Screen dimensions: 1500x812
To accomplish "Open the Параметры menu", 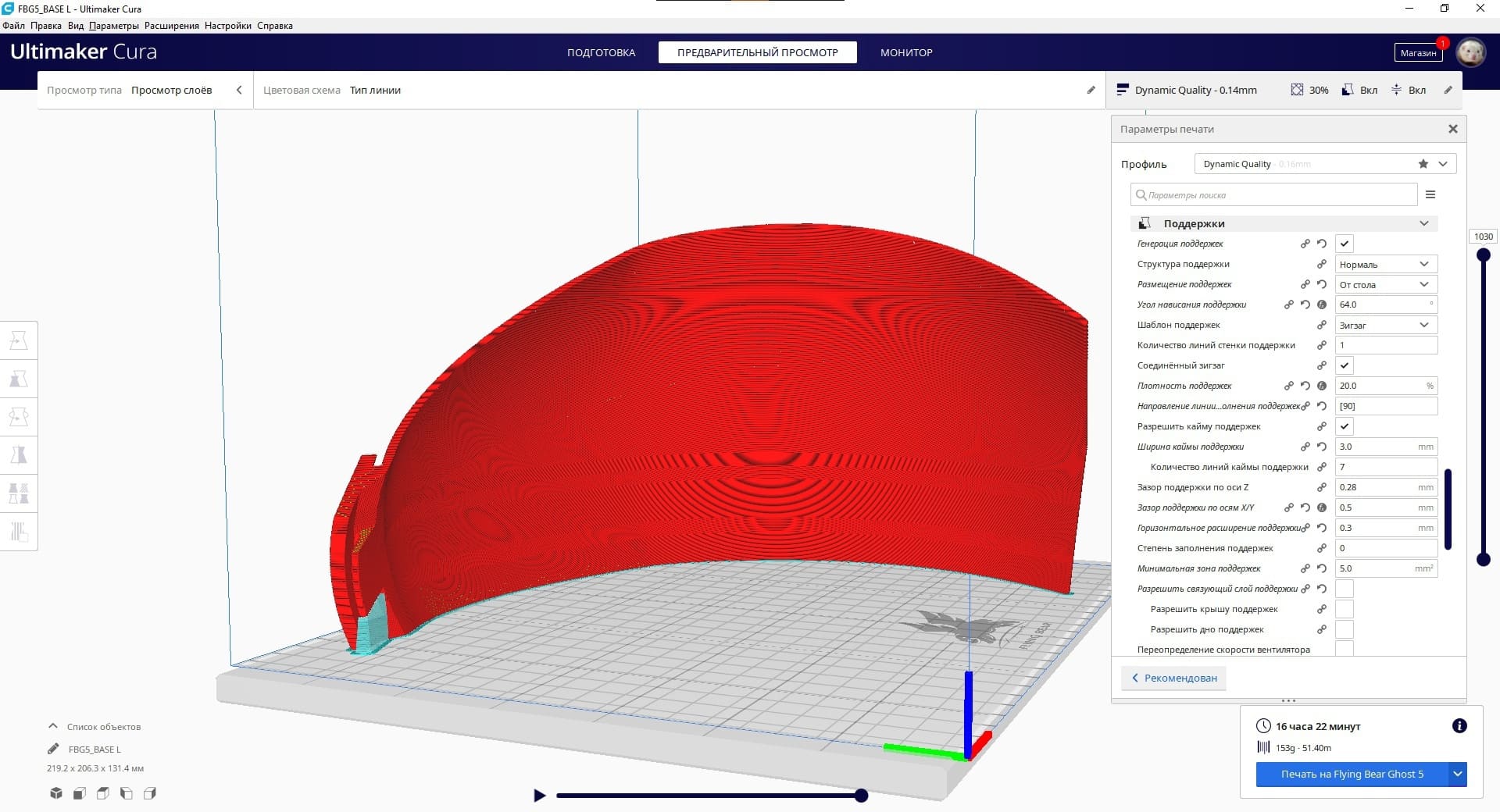I will [x=114, y=26].
